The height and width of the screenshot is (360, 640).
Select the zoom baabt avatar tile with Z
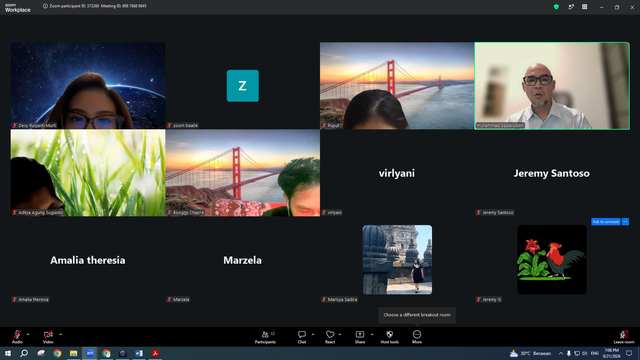(242, 86)
